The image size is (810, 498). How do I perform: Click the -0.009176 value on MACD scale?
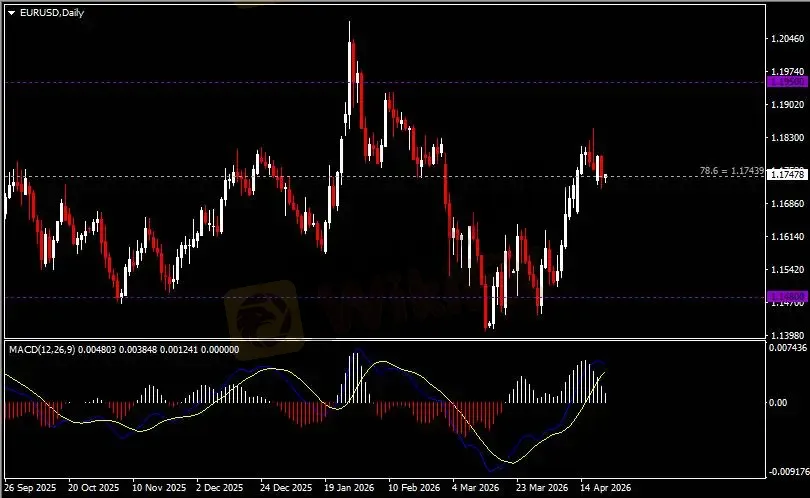pos(785,470)
